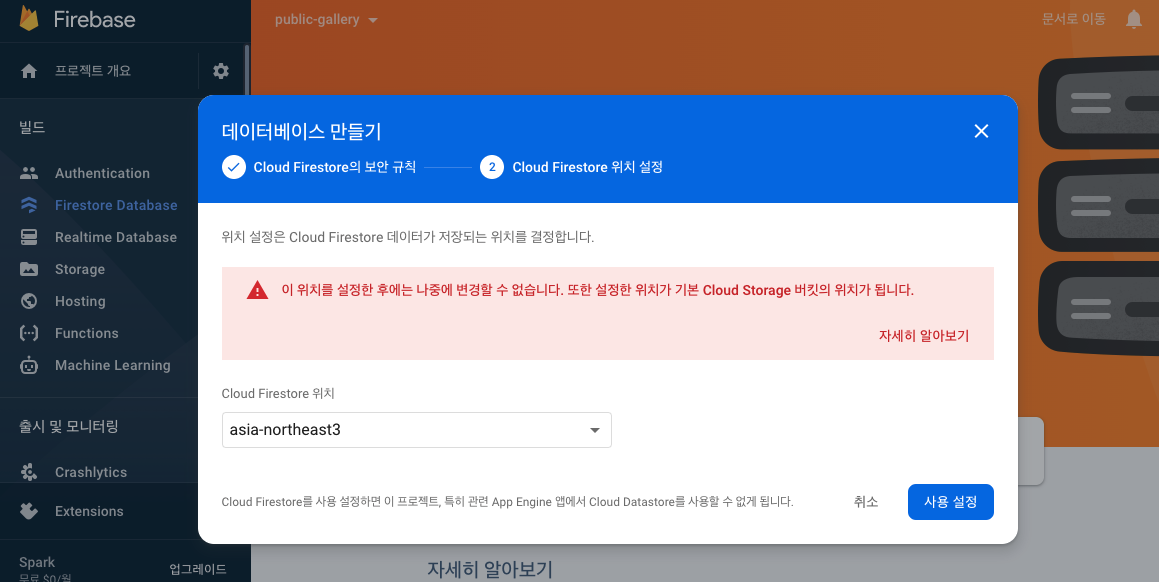The height and width of the screenshot is (582, 1159).
Task: Click the red location warning message text
Action: (597, 290)
